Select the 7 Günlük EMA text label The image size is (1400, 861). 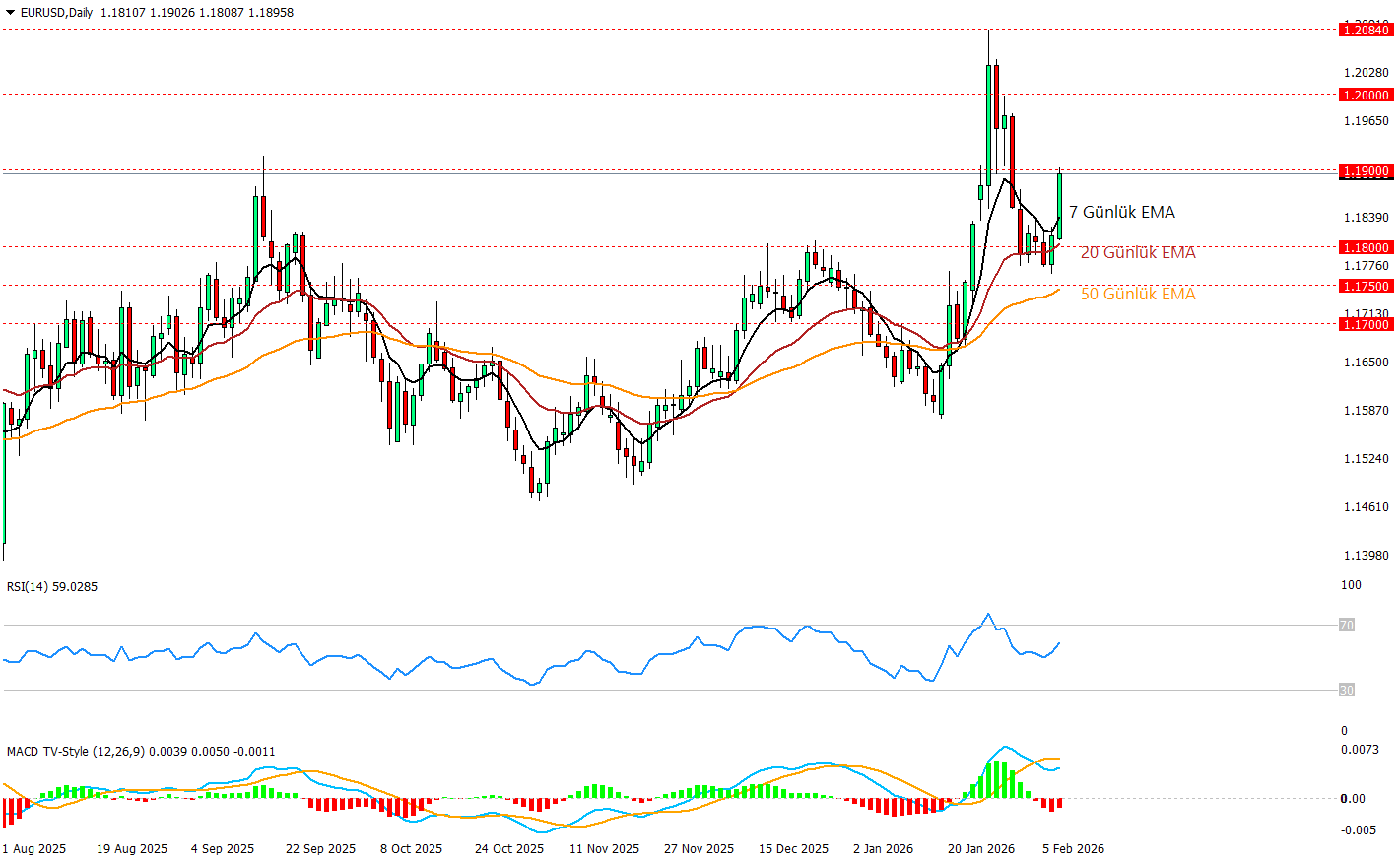tap(1122, 213)
